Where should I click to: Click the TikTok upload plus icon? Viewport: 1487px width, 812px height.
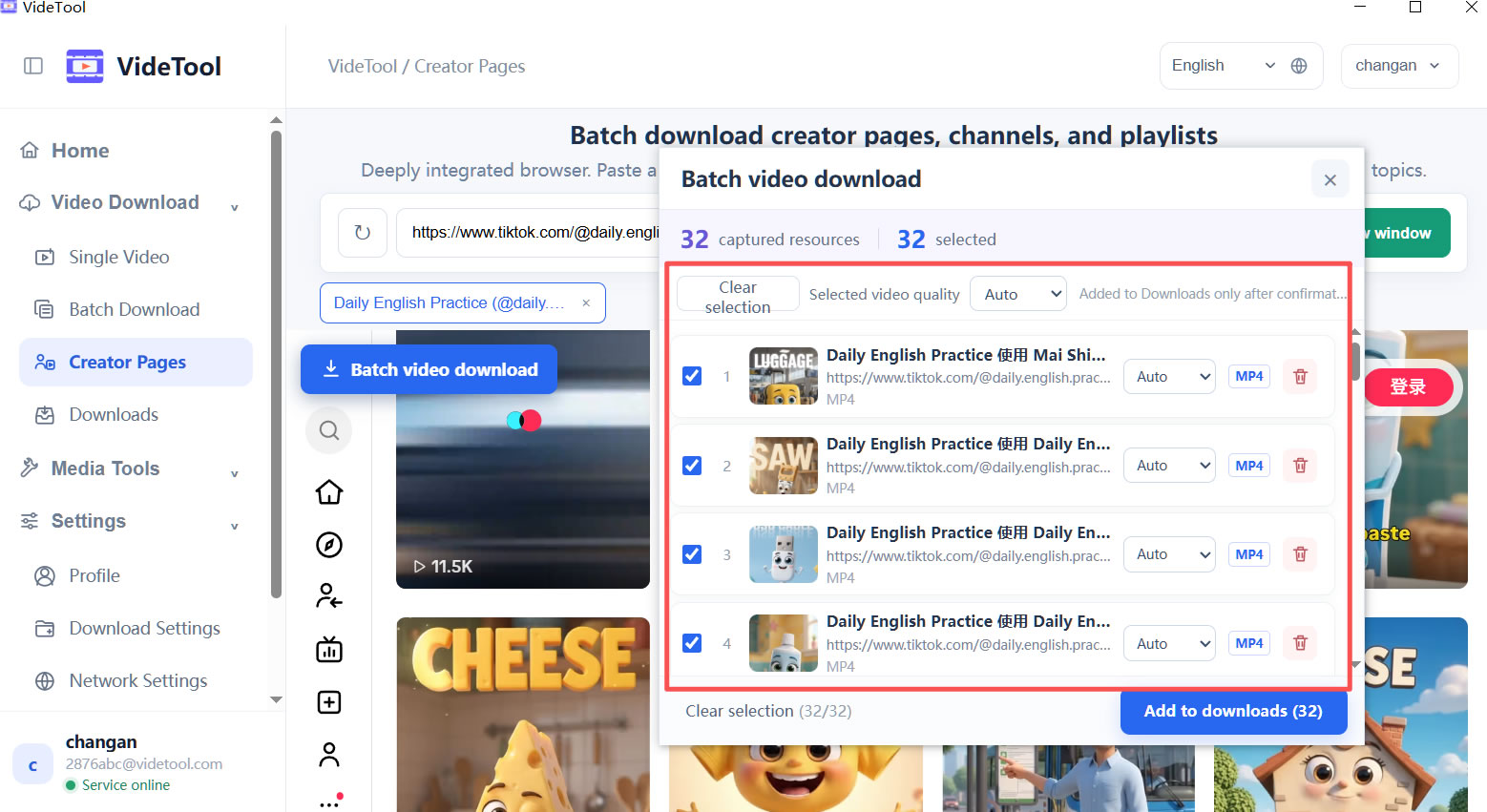tap(329, 702)
